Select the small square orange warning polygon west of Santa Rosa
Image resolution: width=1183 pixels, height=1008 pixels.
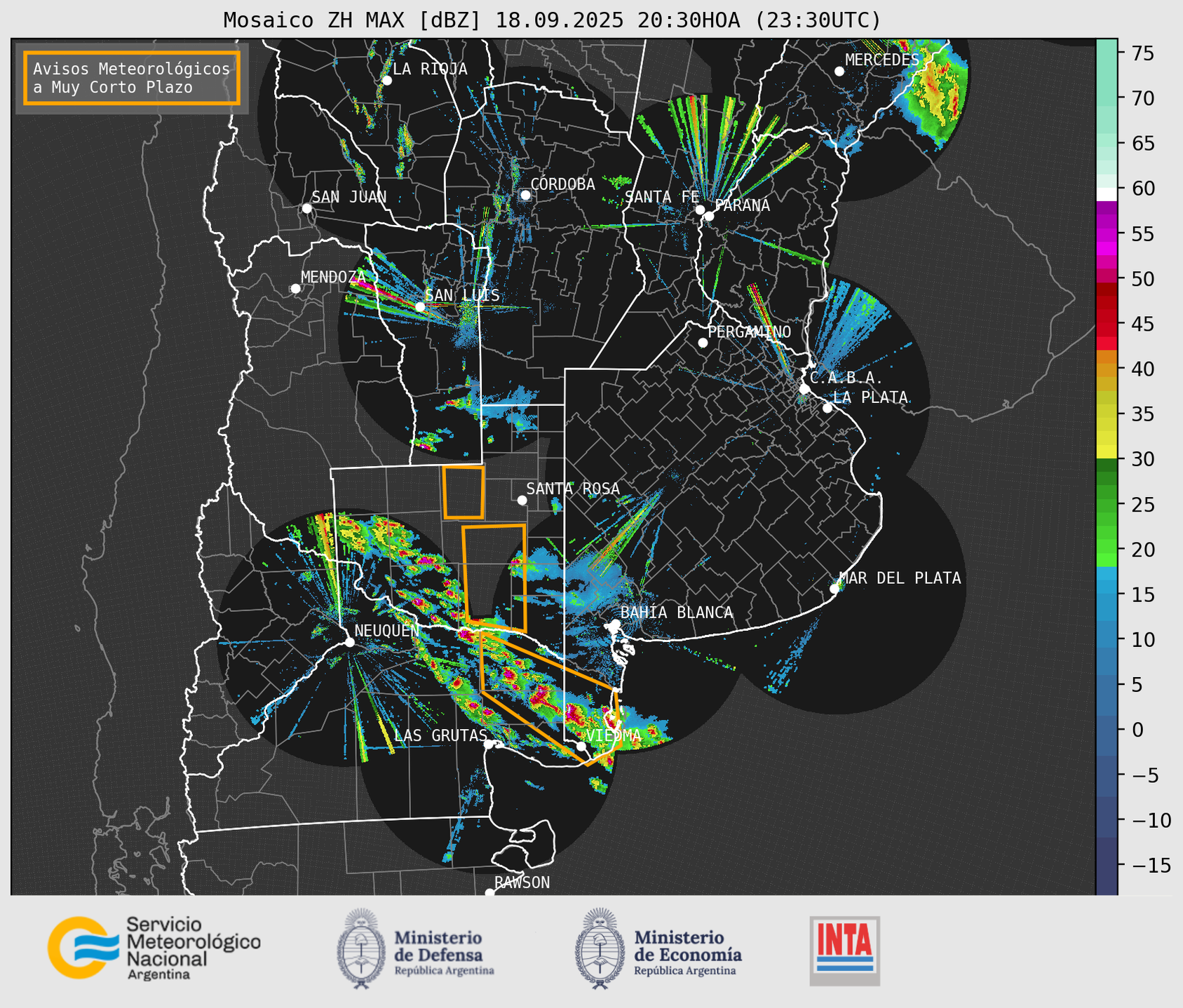click(x=464, y=492)
